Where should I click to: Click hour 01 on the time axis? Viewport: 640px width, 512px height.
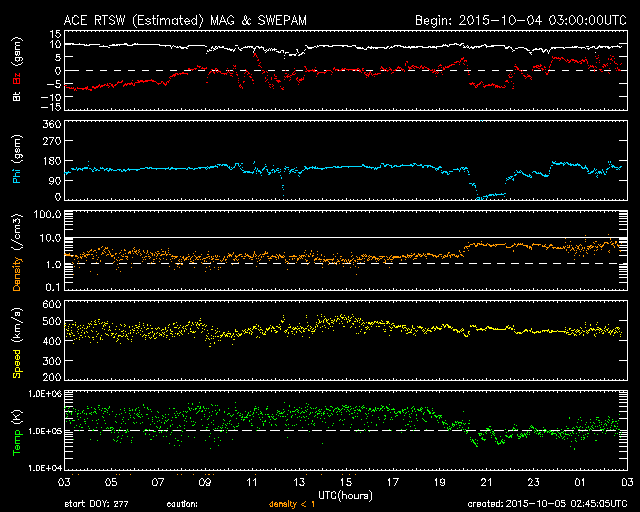coord(580,482)
